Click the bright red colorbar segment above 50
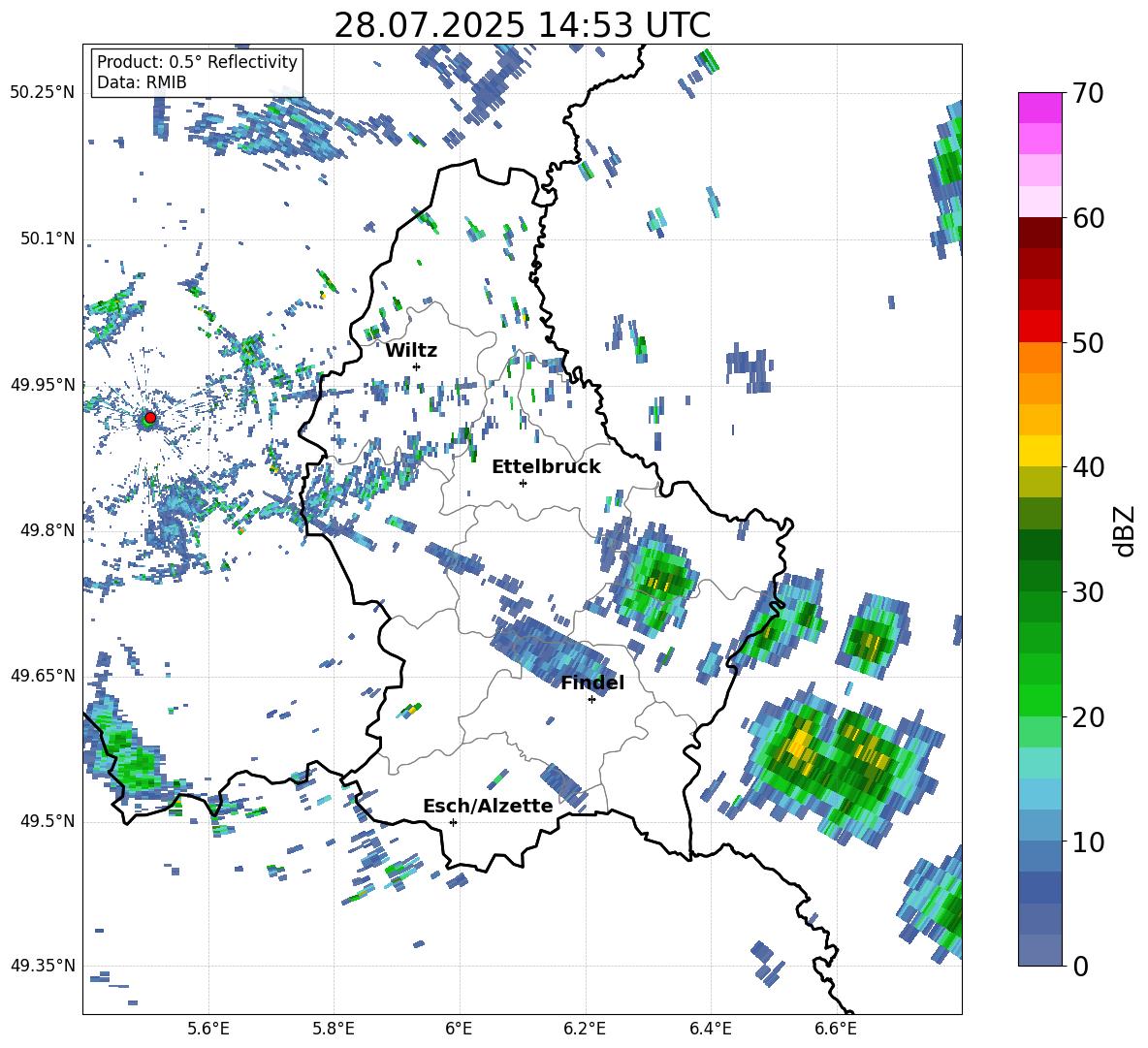Screen dimensions: 1148x1048 [1039, 327]
